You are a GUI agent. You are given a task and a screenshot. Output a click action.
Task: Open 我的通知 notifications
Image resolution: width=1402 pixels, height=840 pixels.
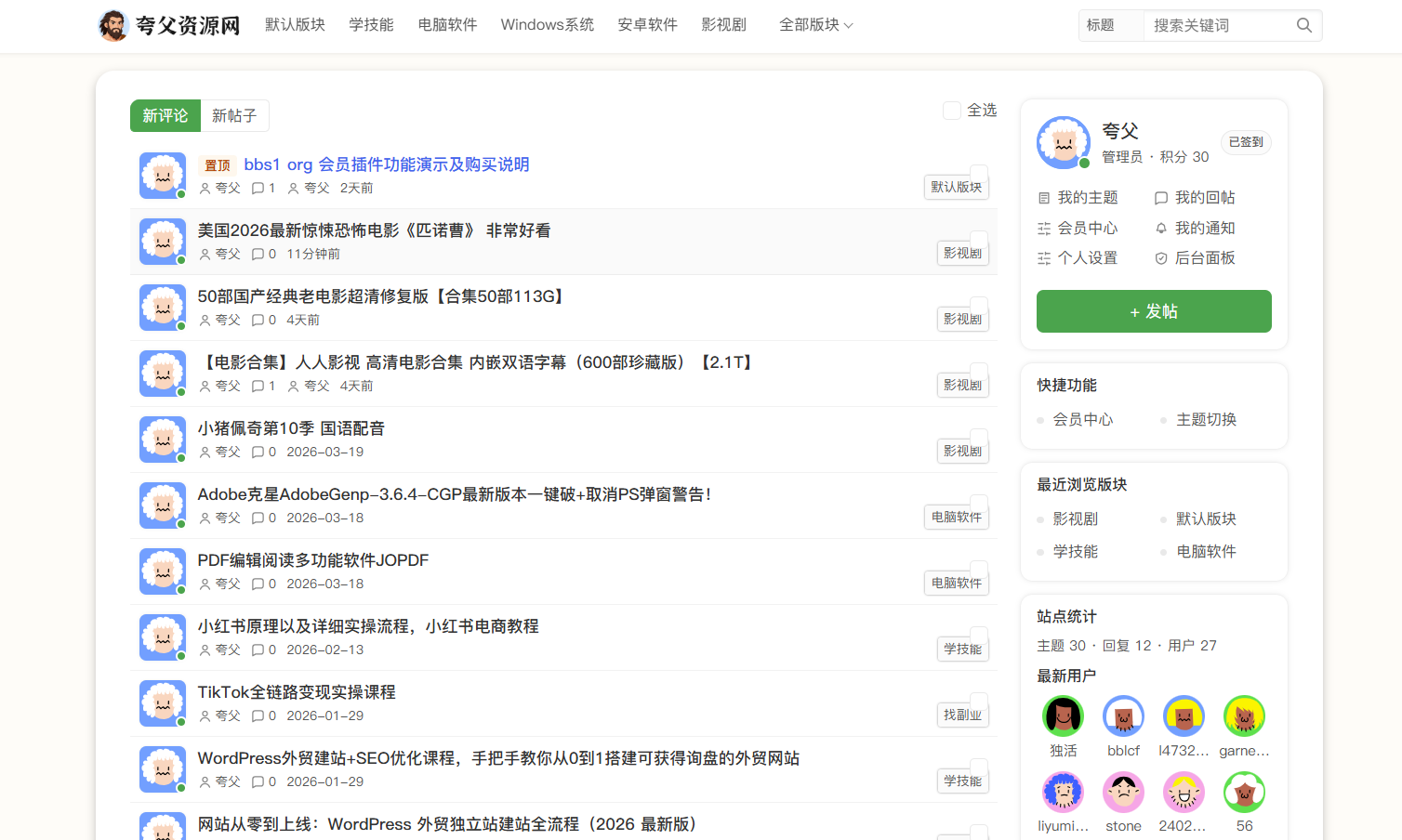point(1195,229)
